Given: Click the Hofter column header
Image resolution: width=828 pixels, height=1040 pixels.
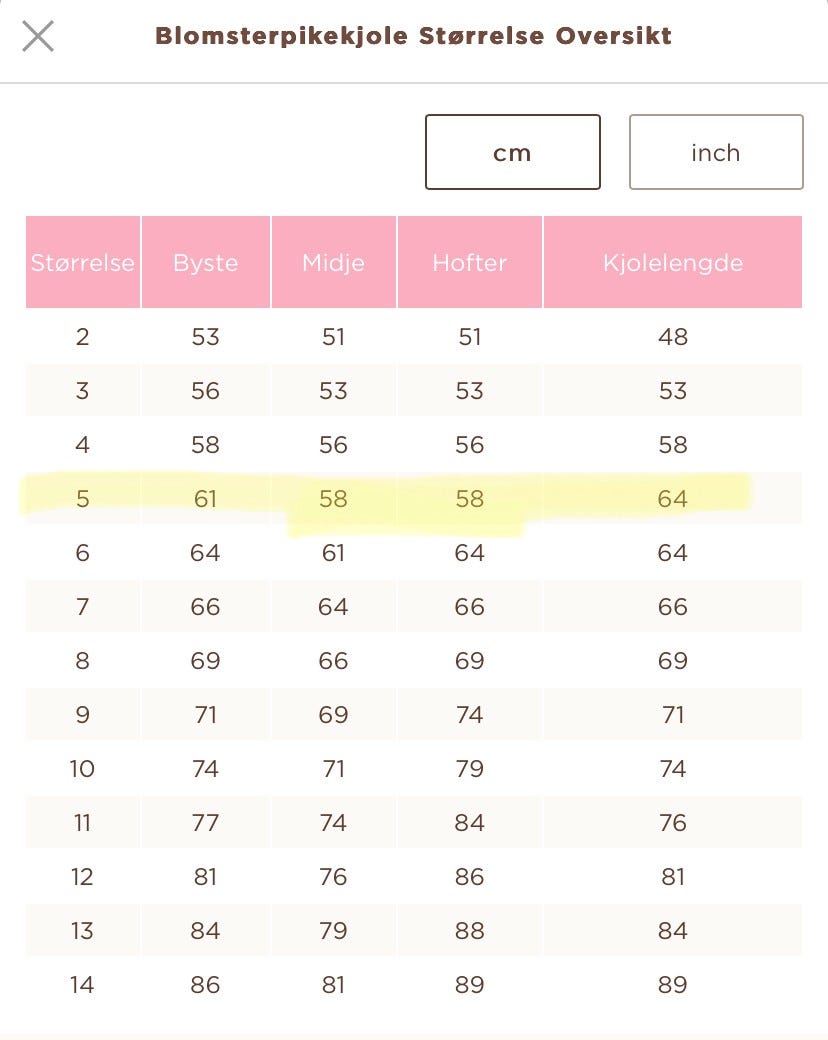Looking at the screenshot, I should click(469, 263).
